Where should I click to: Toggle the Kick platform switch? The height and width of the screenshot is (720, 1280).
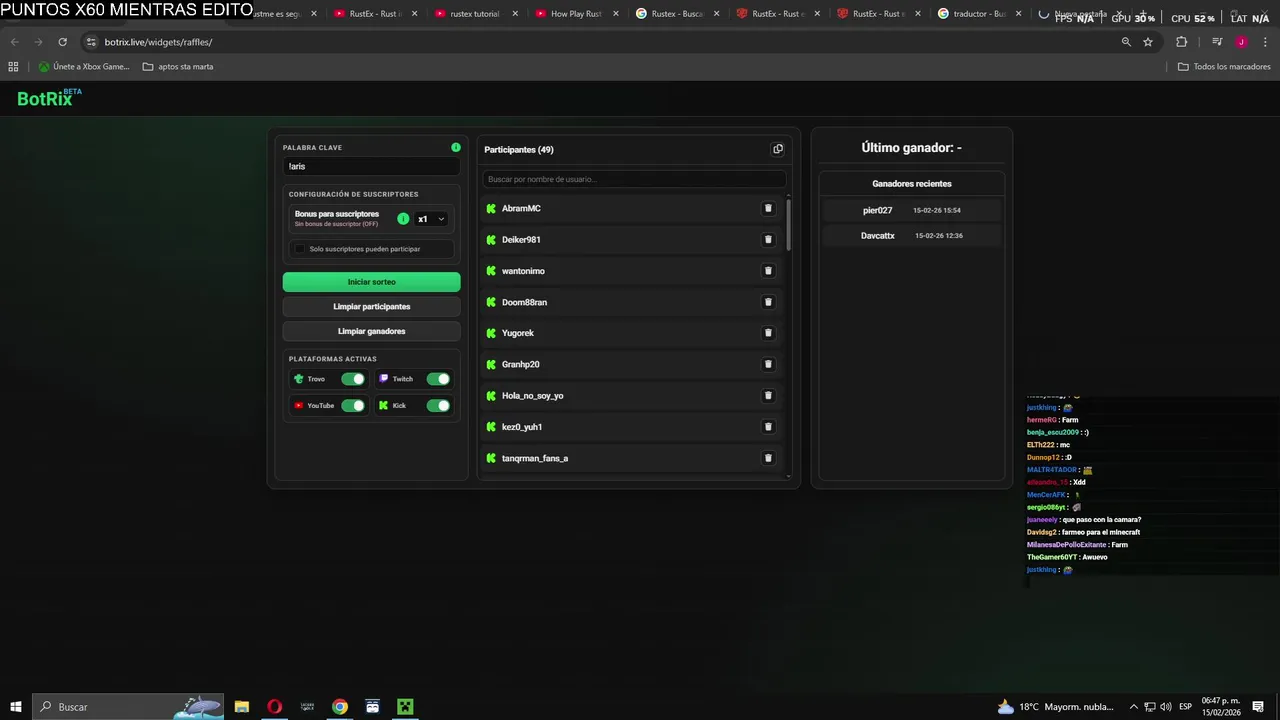point(438,405)
